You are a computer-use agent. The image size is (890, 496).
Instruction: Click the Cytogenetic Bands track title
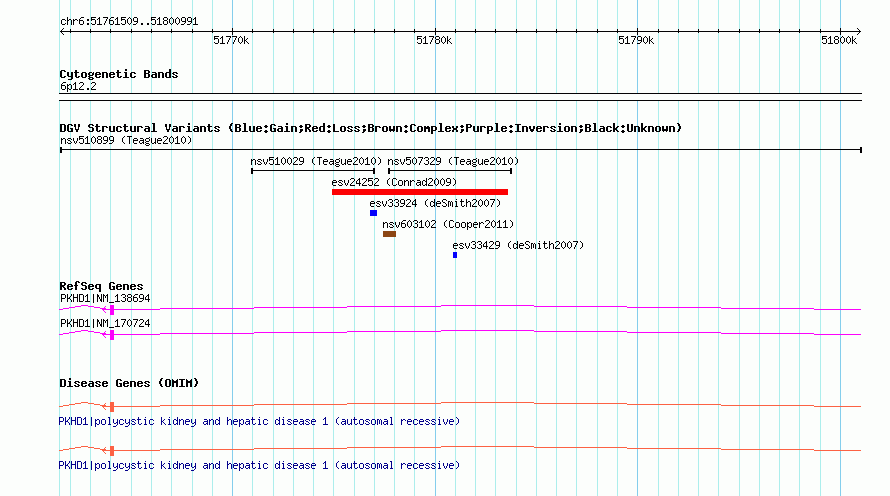click(119, 74)
